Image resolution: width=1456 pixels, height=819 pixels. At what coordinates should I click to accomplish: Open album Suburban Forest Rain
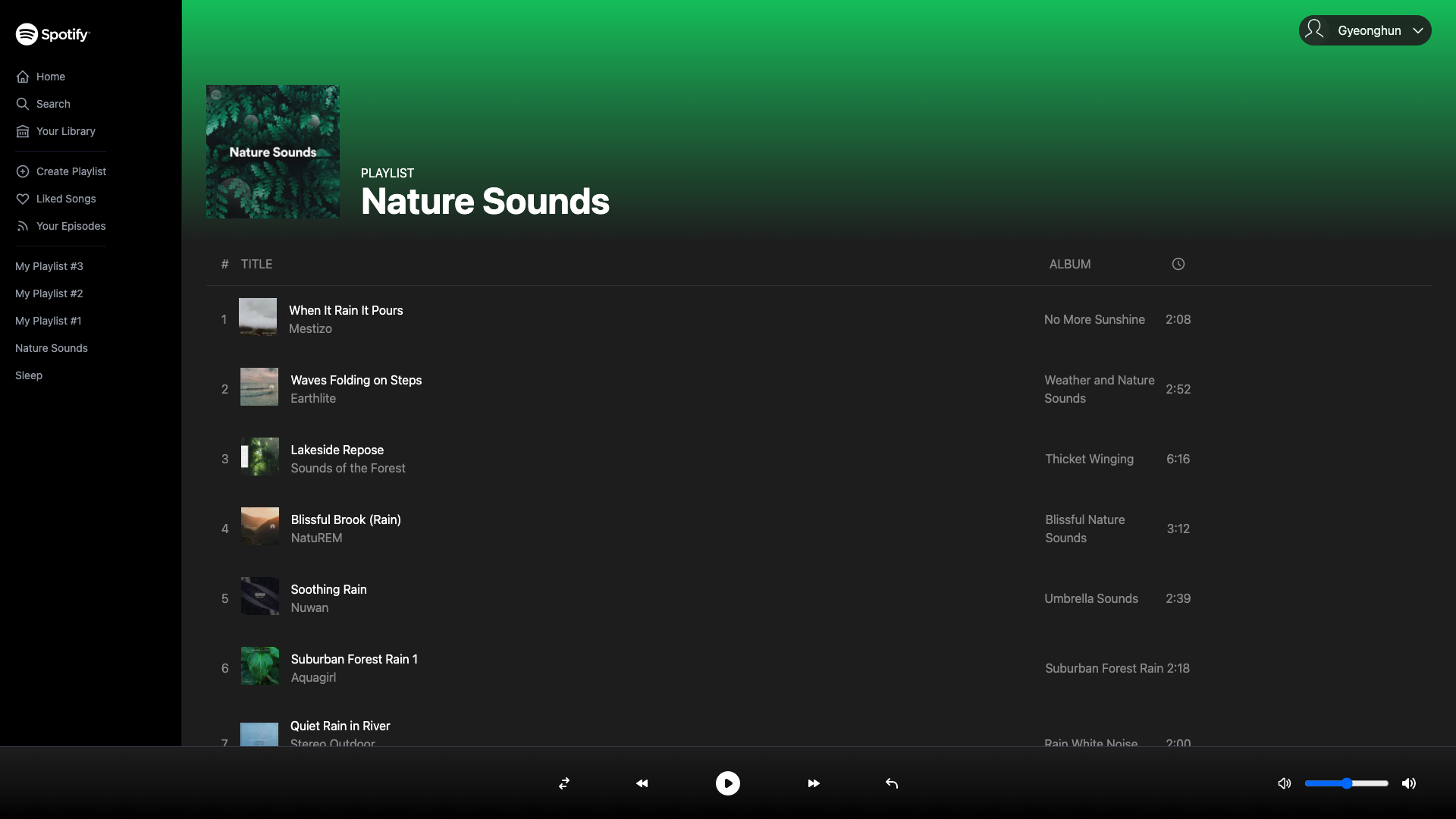tap(1104, 668)
